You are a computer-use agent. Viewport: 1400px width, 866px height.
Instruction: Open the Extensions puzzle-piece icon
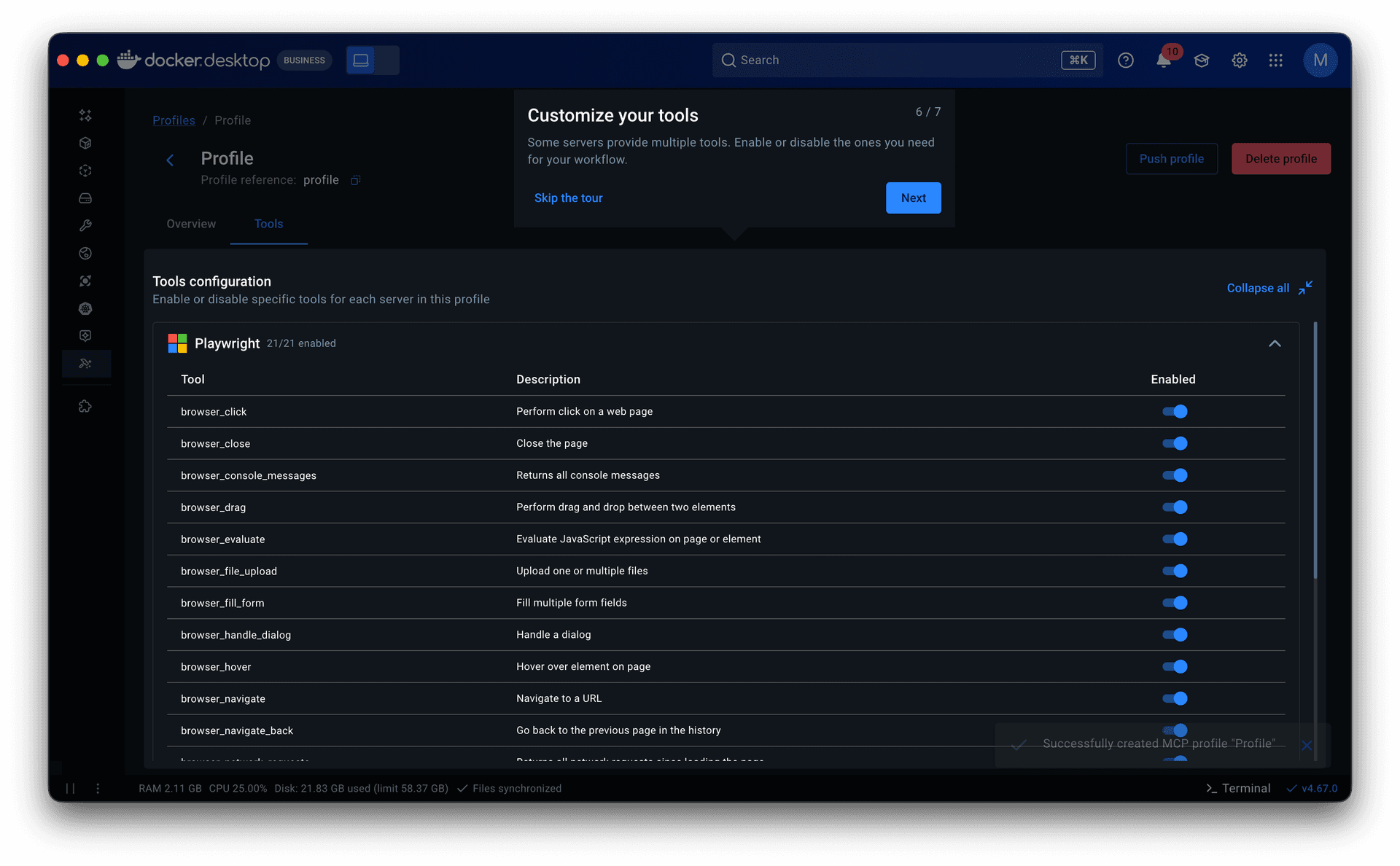[x=85, y=406]
